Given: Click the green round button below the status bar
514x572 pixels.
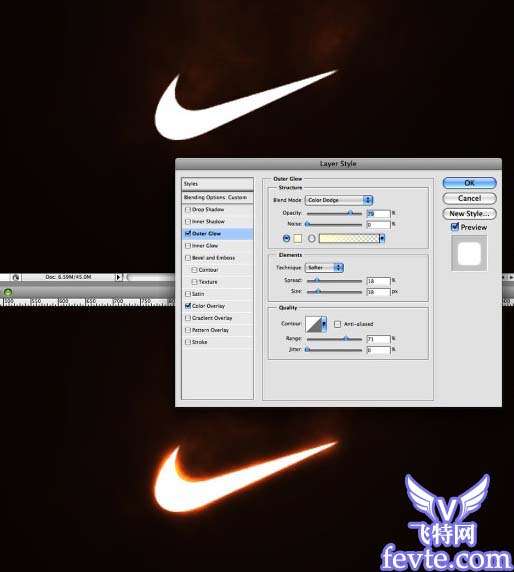Looking at the screenshot, I should (8, 292).
